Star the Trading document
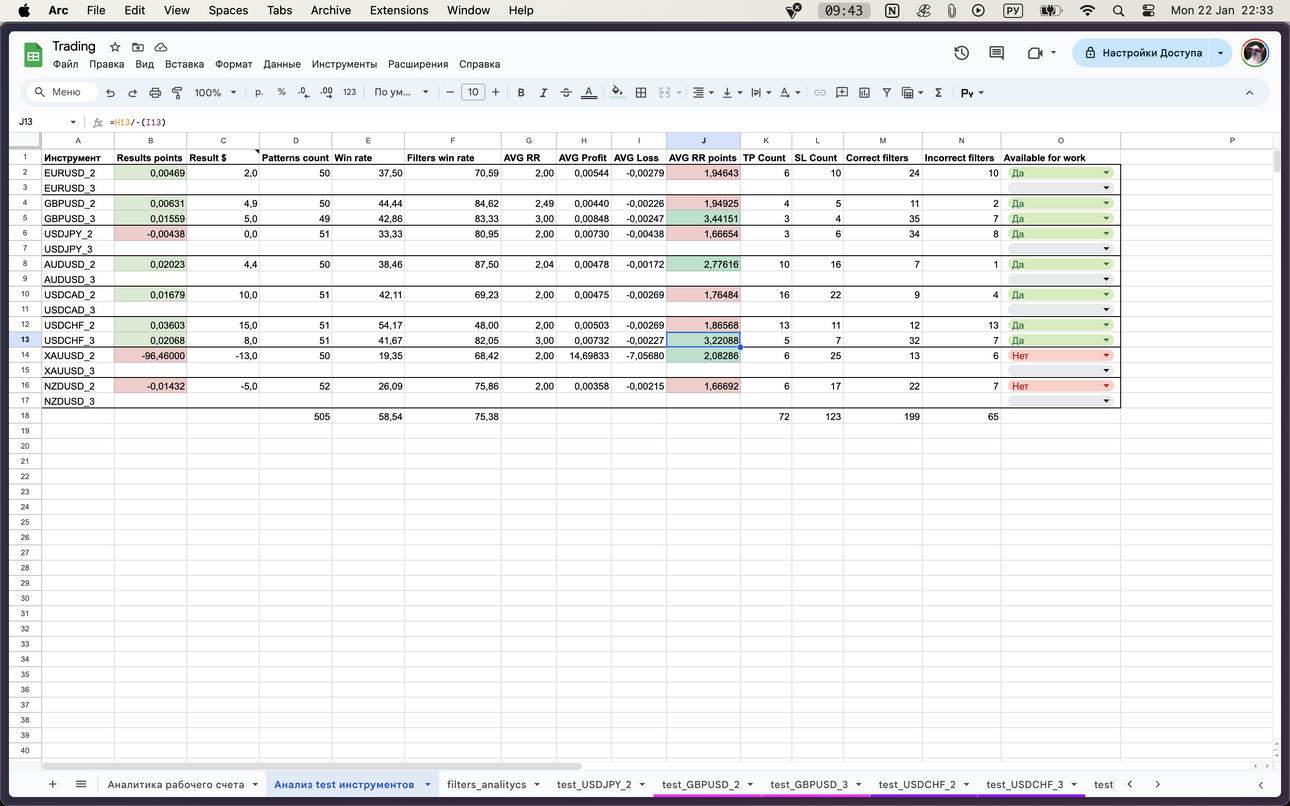Viewport: 1290px width, 806px height. [x=115, y=47]
